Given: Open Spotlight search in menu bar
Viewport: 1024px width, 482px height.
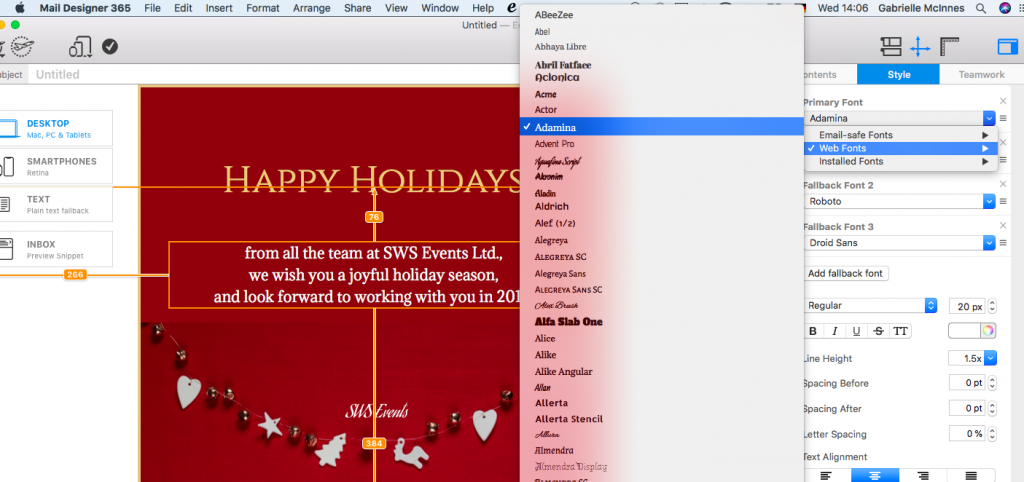Looking at the screenshot, I should coord(980,8).
